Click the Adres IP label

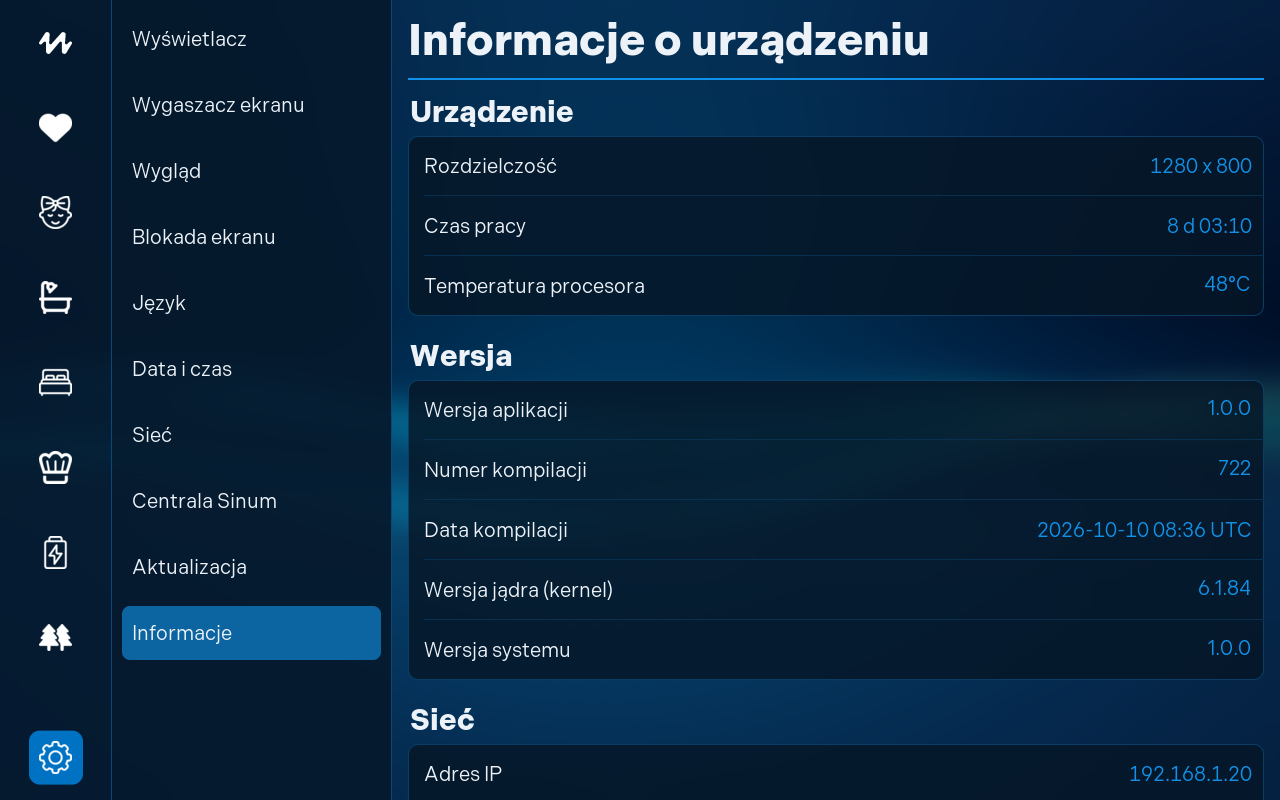(x=463, y=774)
